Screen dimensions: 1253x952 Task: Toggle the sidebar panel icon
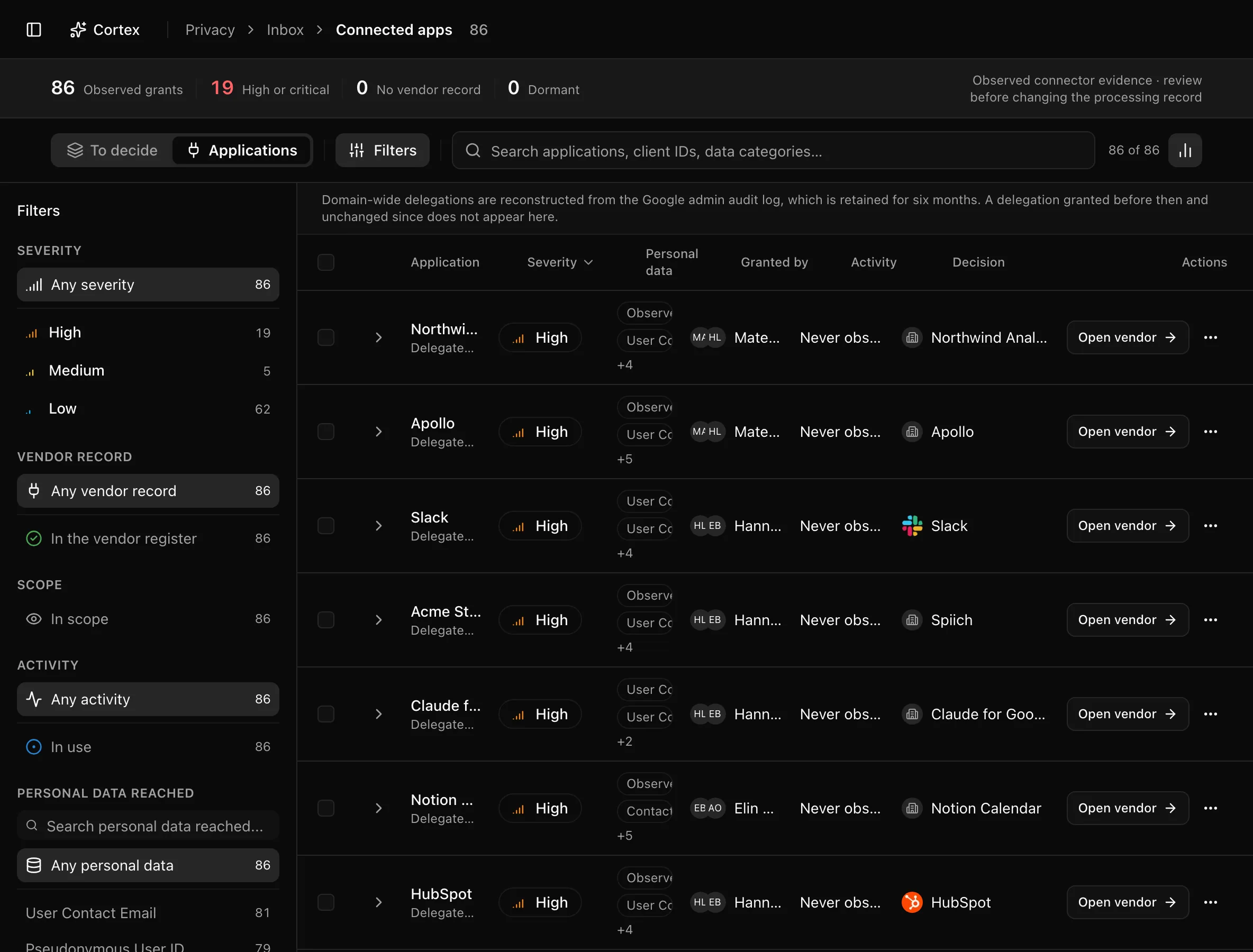[34, 30]
